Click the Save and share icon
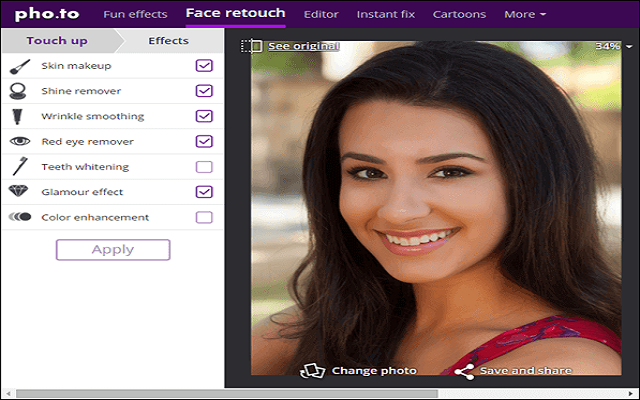The height and width of the screenshot is (400, 640). (464, 371)
